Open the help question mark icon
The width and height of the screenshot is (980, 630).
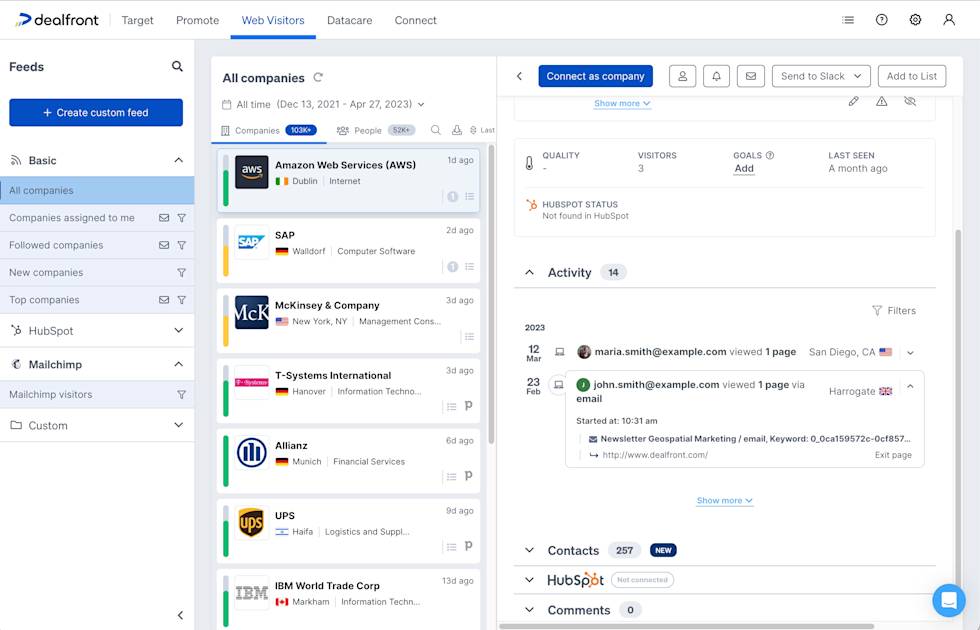coord(881,20)
